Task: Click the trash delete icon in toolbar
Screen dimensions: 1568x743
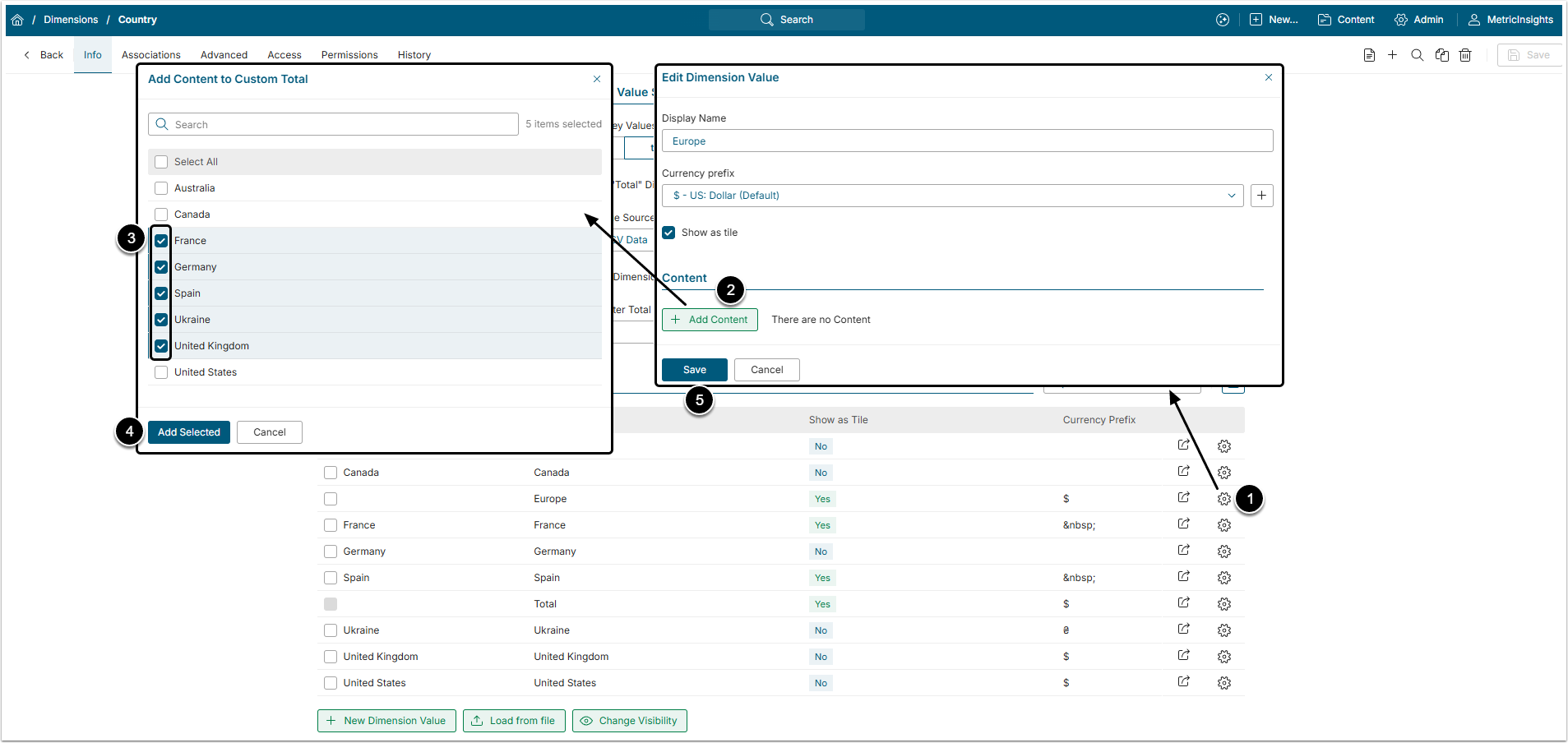Action: click(x=1465, y=55)
